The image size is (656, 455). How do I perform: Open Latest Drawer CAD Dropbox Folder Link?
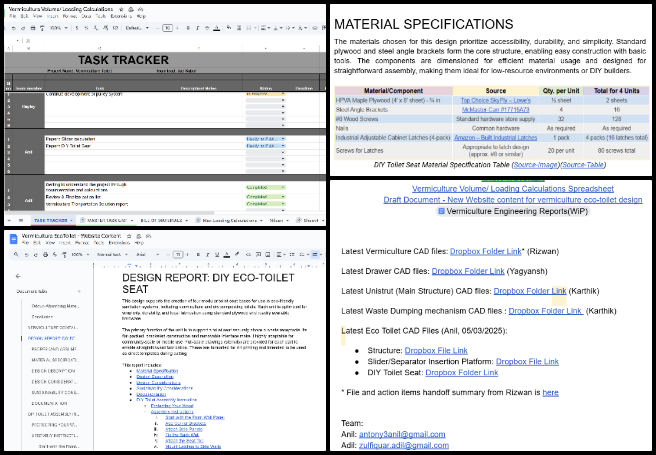coord(468,271)
